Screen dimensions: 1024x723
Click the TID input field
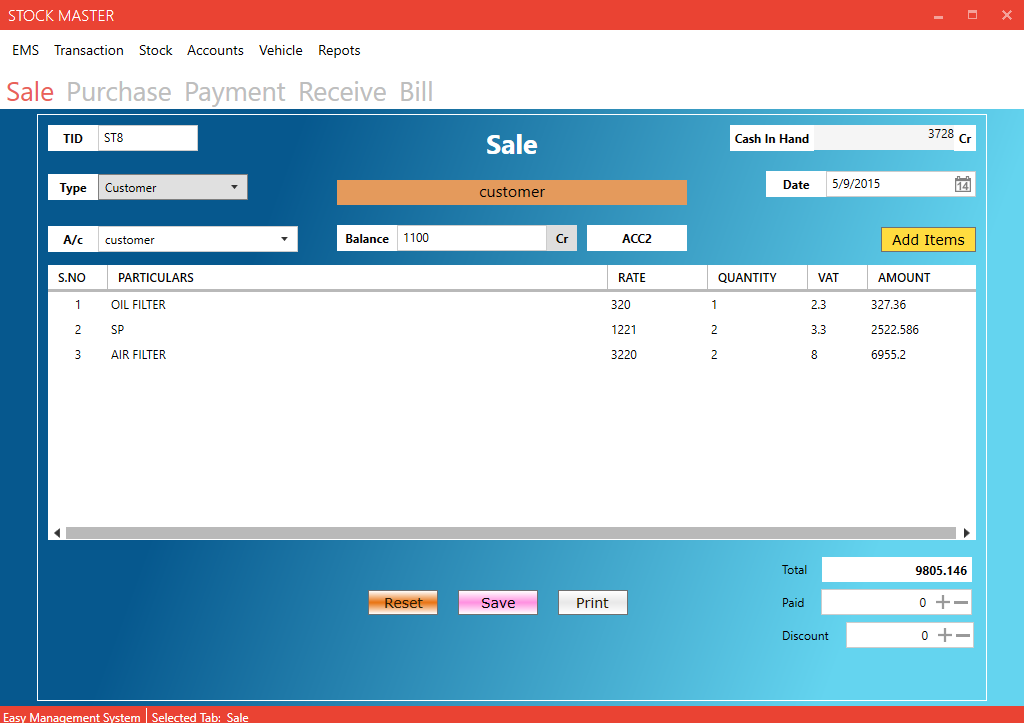coord(147,138)
